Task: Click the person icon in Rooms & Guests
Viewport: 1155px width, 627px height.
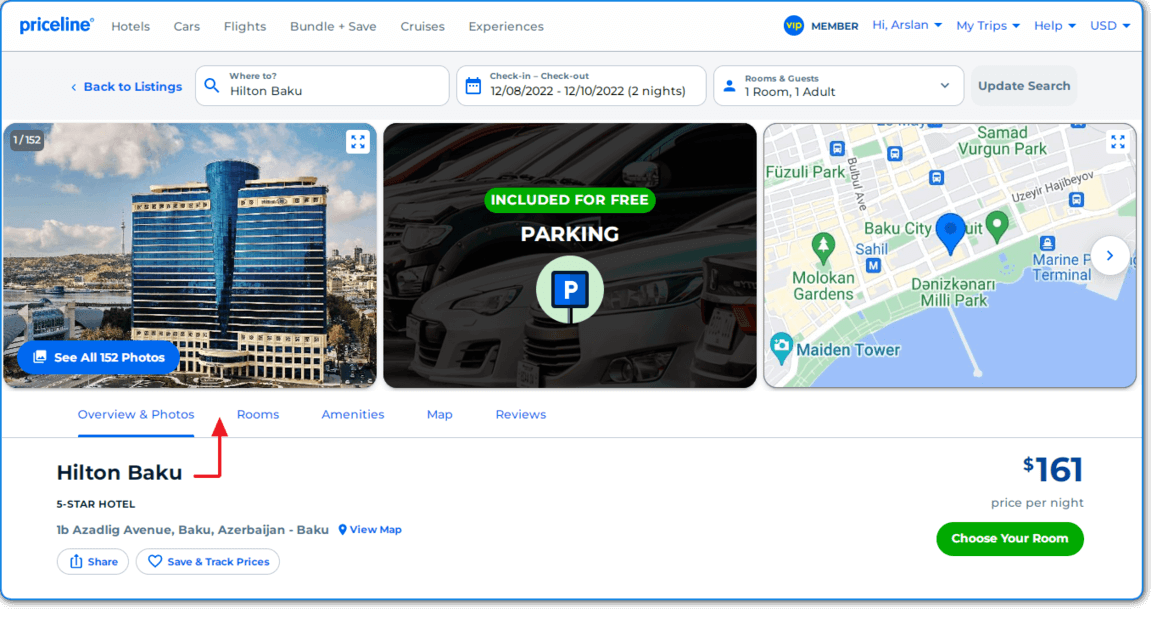Action: [729, 85]
